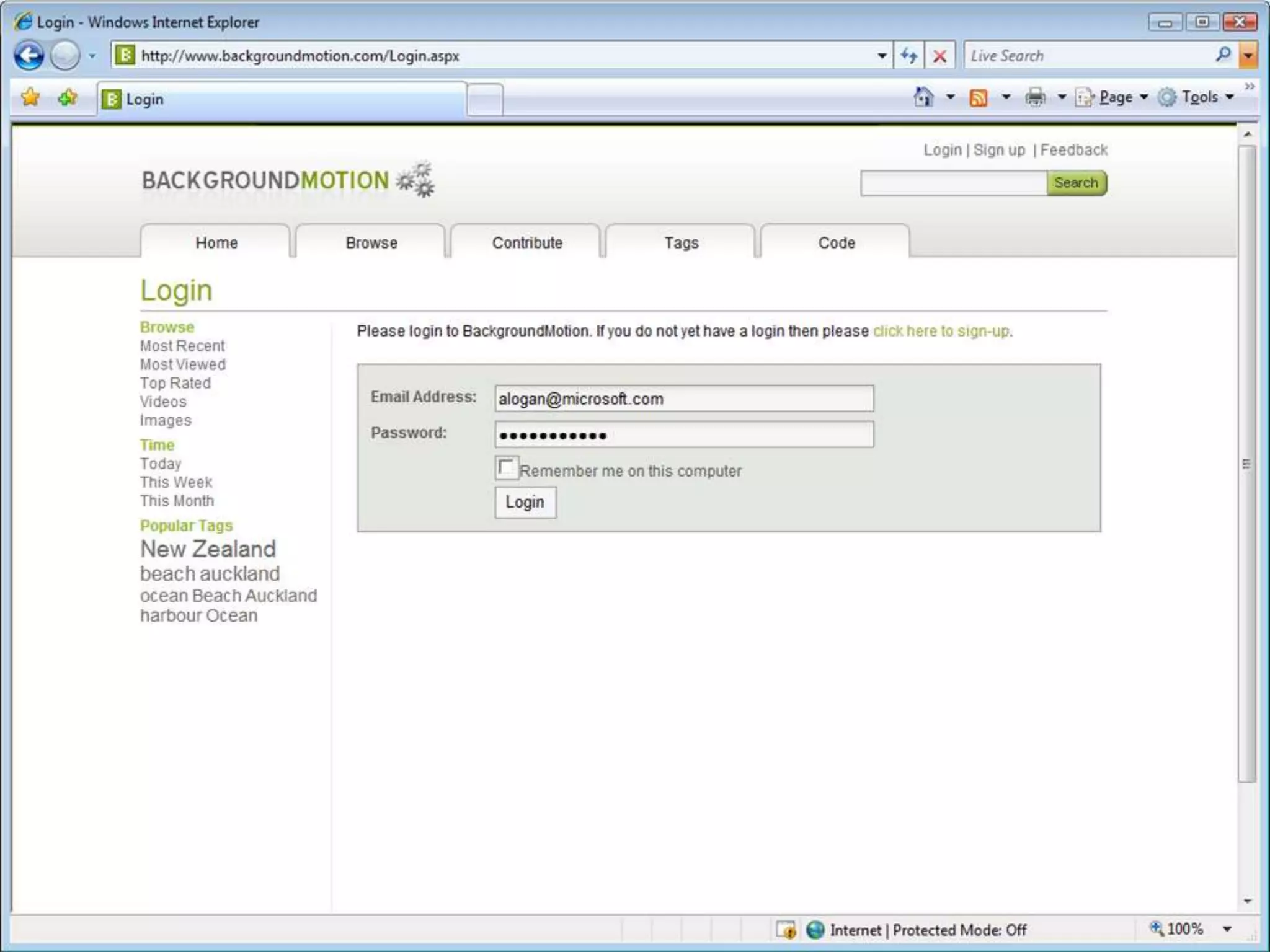Click the site search text field
The image size is (1270, 952).
954,183
